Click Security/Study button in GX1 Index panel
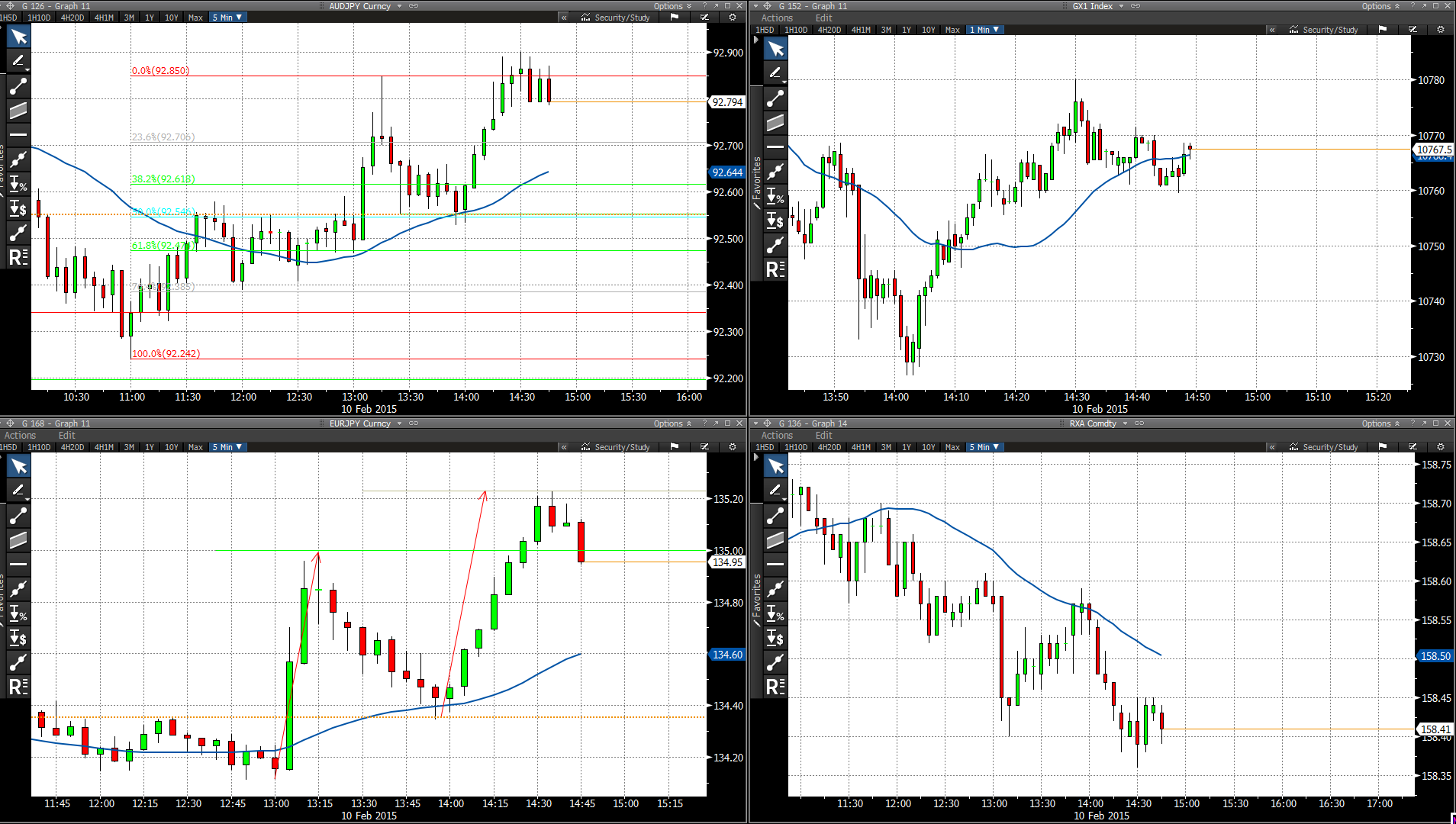1456x824 pixels. coord(1324,30)
